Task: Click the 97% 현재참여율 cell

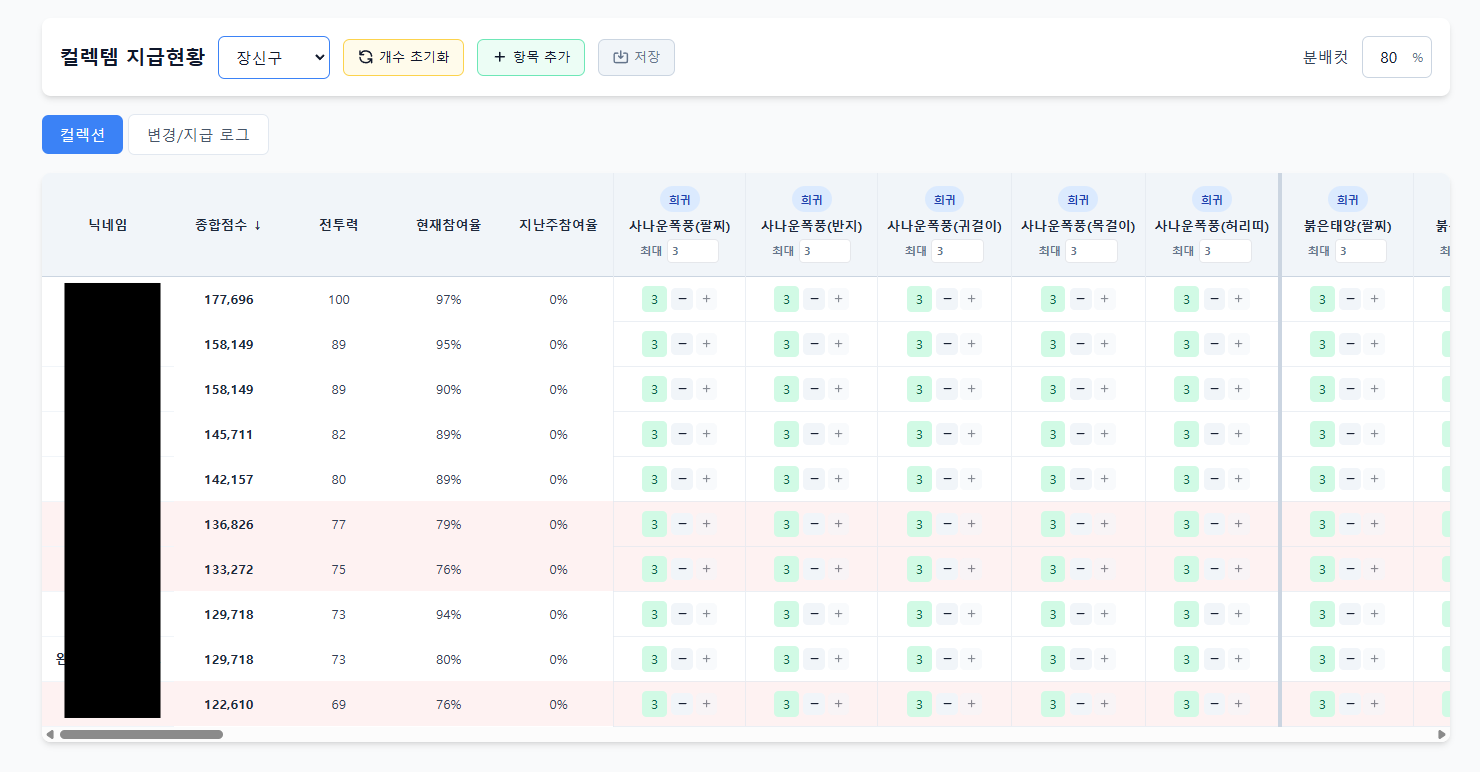Action: (448, 299)
